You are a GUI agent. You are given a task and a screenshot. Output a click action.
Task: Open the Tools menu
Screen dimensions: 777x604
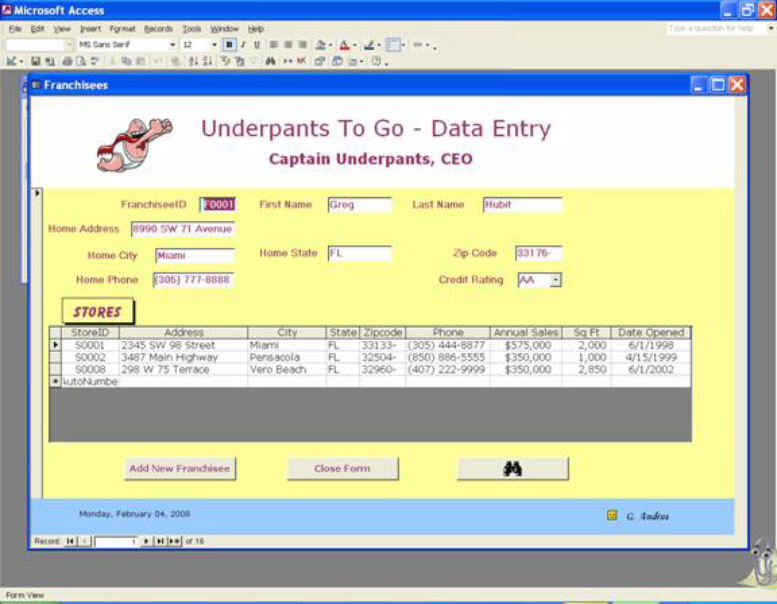pyautogui.click(x=192, y=29)
